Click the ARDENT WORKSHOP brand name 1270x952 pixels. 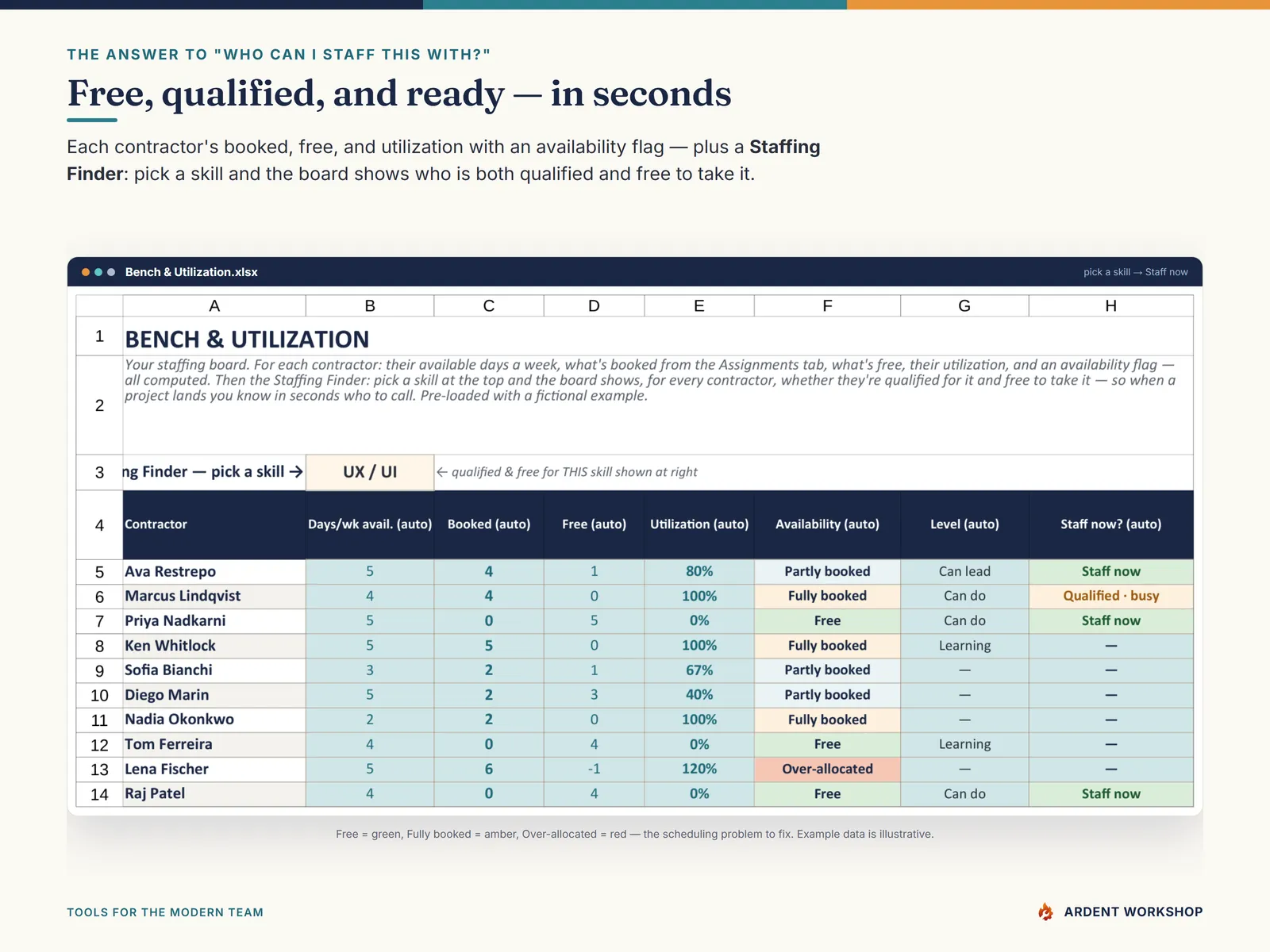1133,912
